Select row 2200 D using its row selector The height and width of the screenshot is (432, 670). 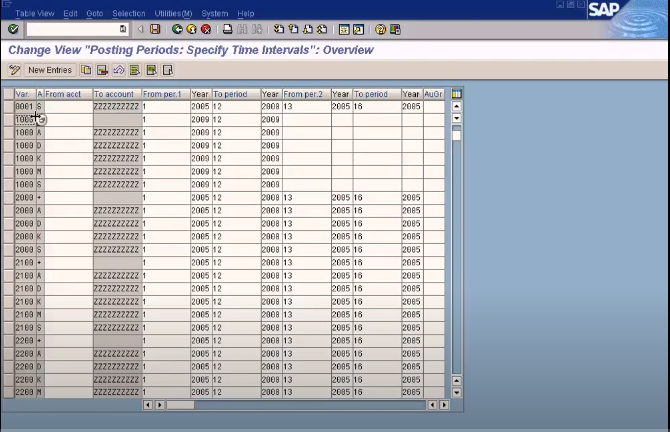pyautogui.click(x=9, y=367)
